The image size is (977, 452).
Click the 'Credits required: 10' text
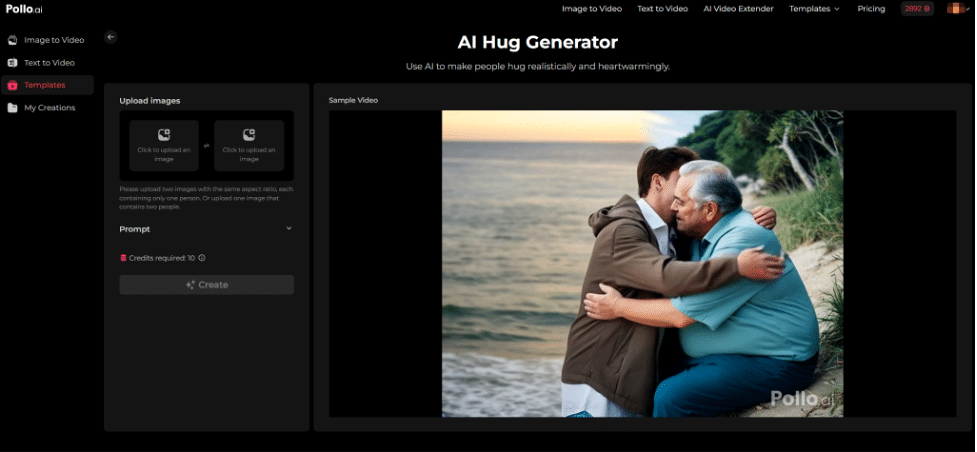(161, 258)
